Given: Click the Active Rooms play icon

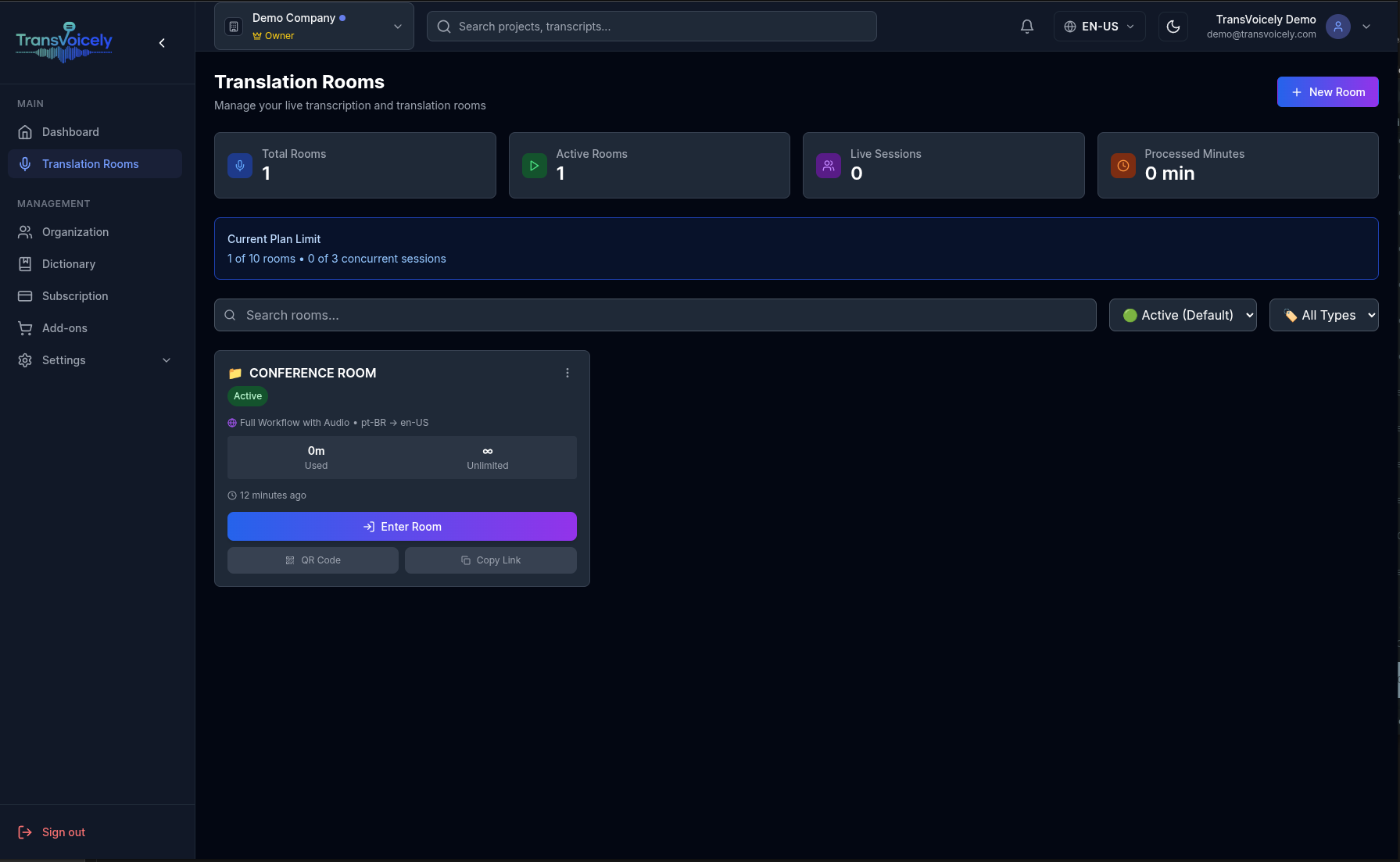Looking at the screenshot, I should pyautogui.click(x=534, y=165).
